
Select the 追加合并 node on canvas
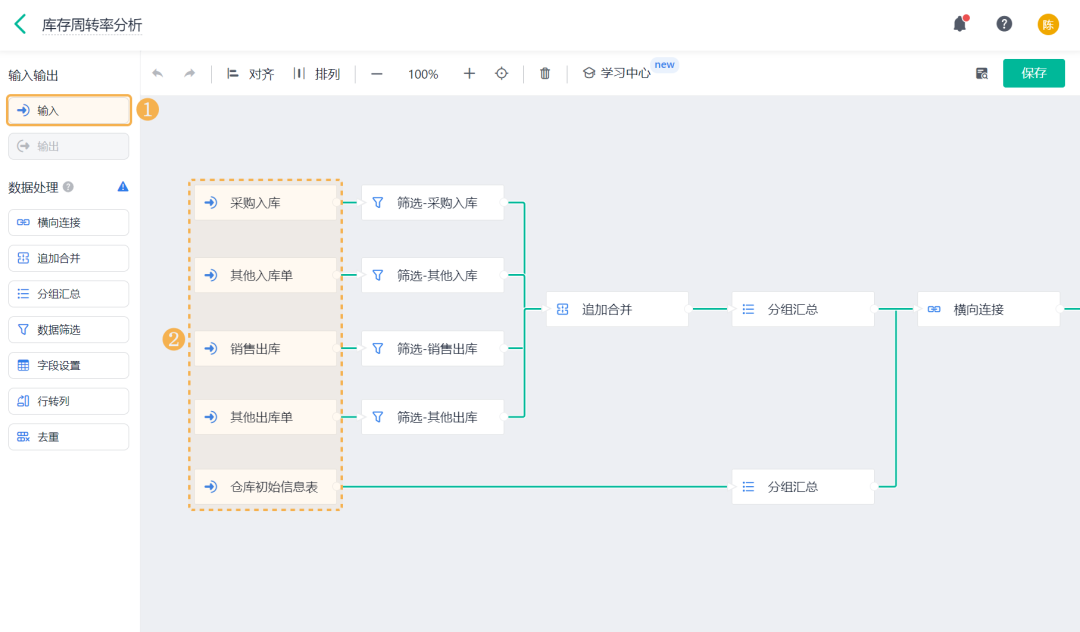click(617, 309)
